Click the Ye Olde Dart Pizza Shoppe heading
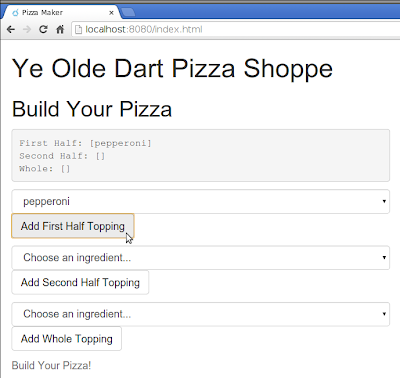This screenshot has width=400, height=378. tap(172, 69)
